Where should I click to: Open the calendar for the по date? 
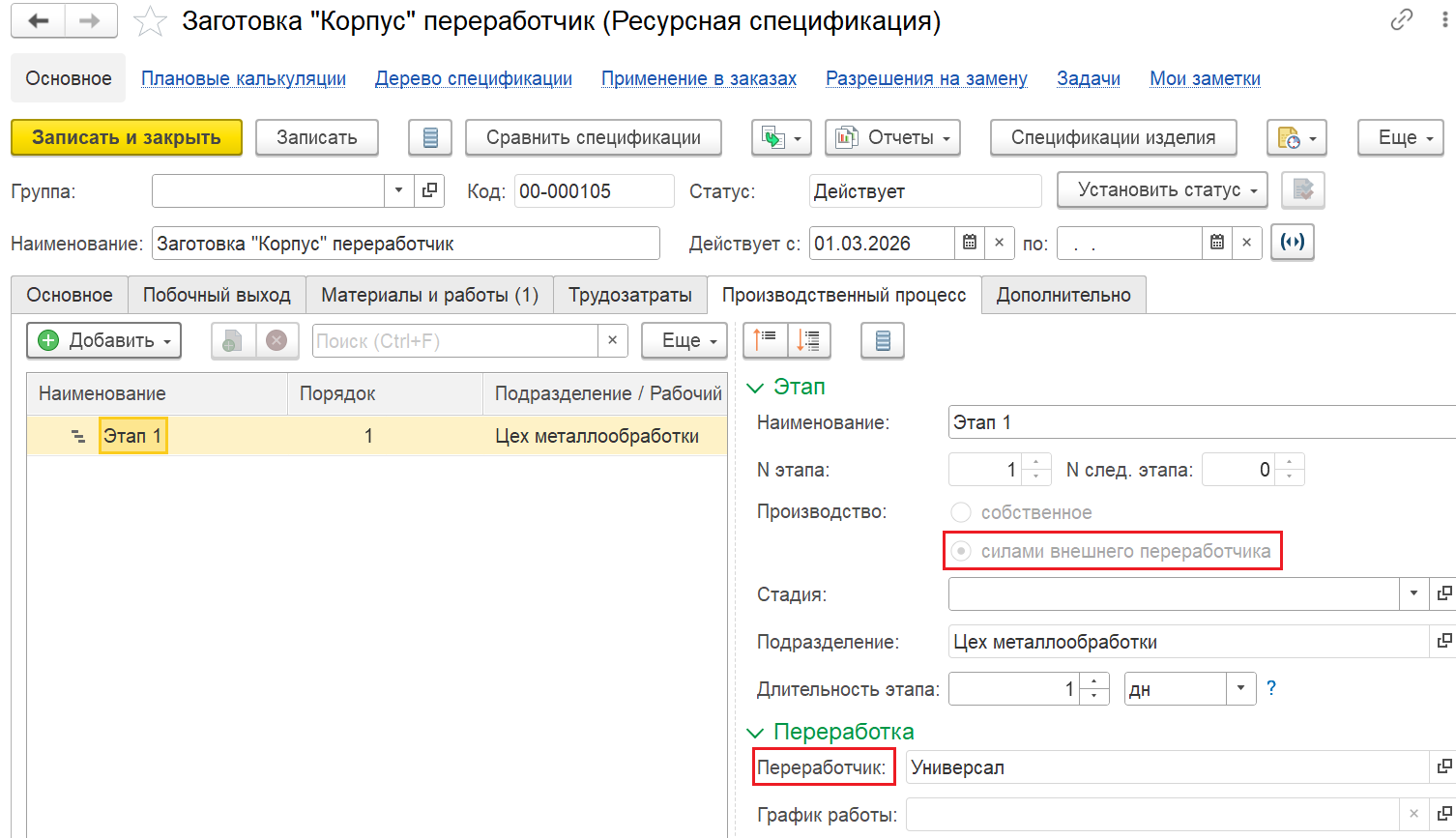pos(1217,243)
